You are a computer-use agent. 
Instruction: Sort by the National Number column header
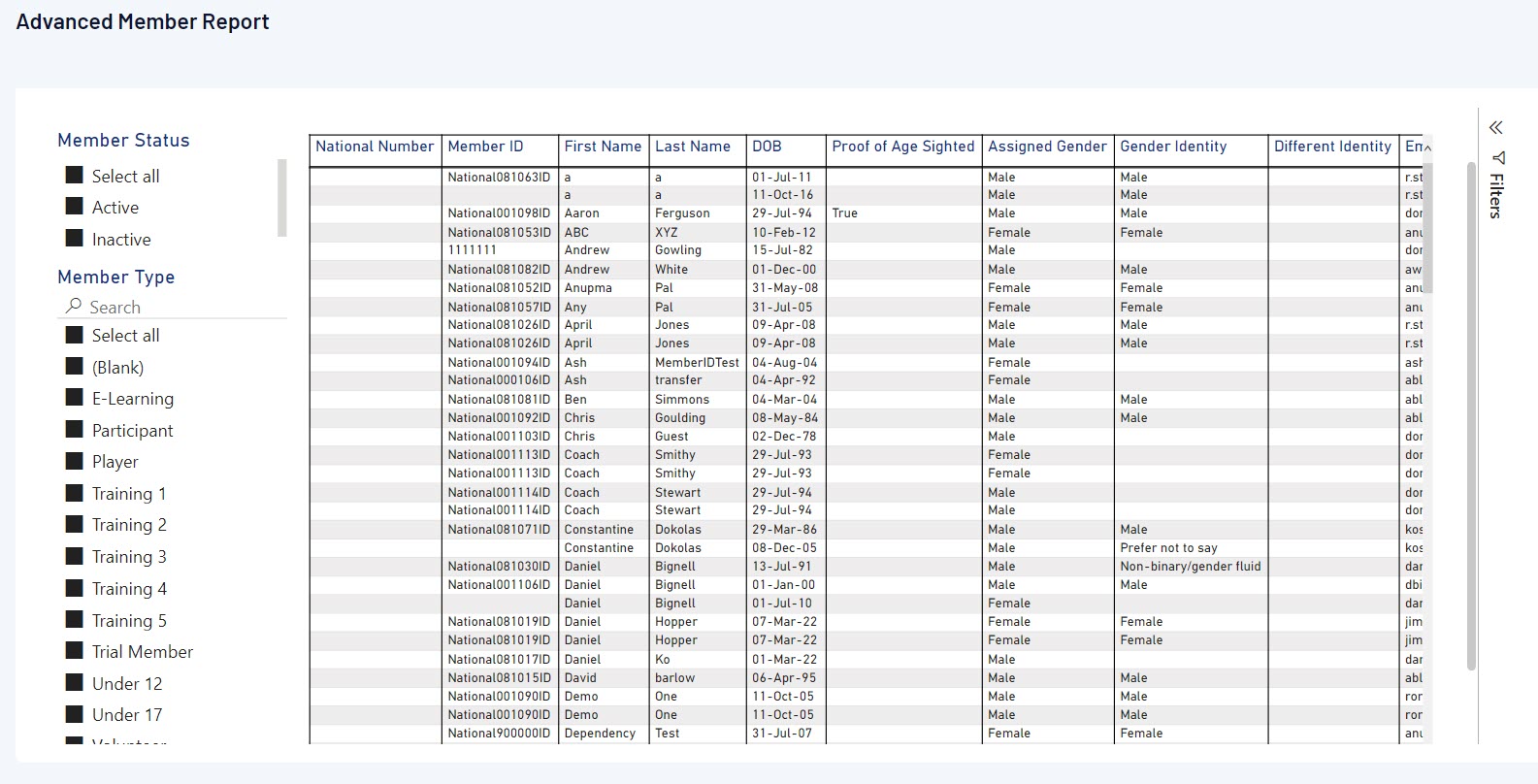(x=375, y=147)
